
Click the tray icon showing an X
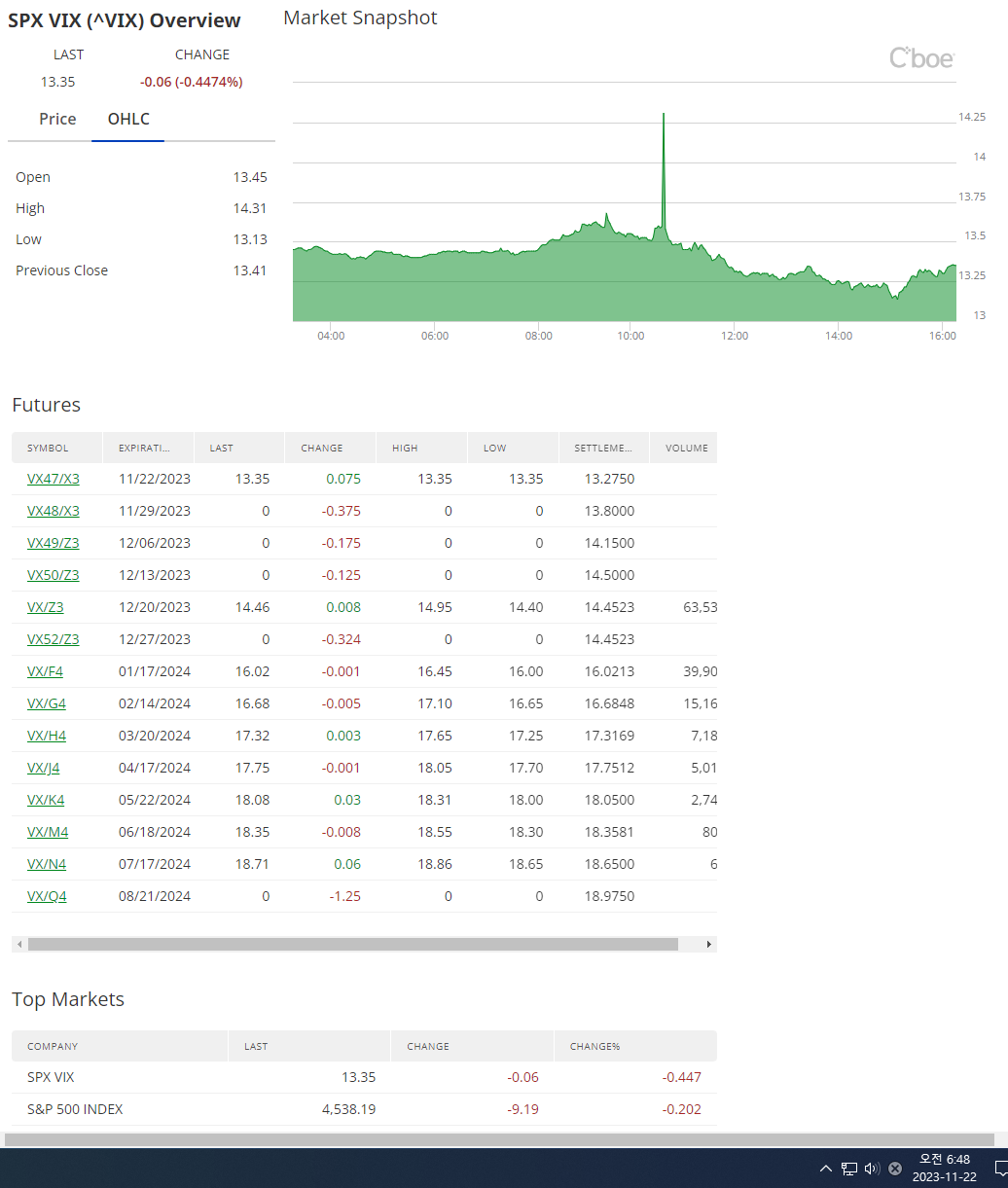click(x=895, y=1169)
